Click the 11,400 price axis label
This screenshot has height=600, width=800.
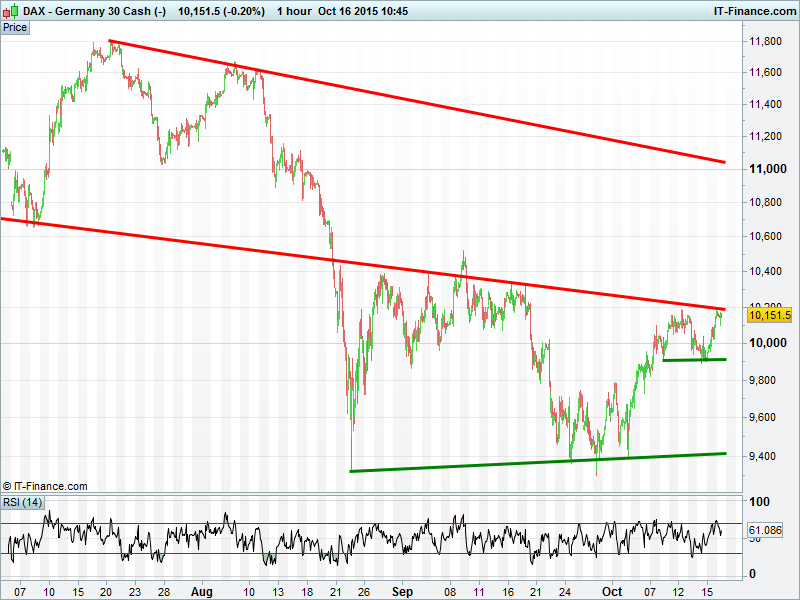click(x=765, y=104)
